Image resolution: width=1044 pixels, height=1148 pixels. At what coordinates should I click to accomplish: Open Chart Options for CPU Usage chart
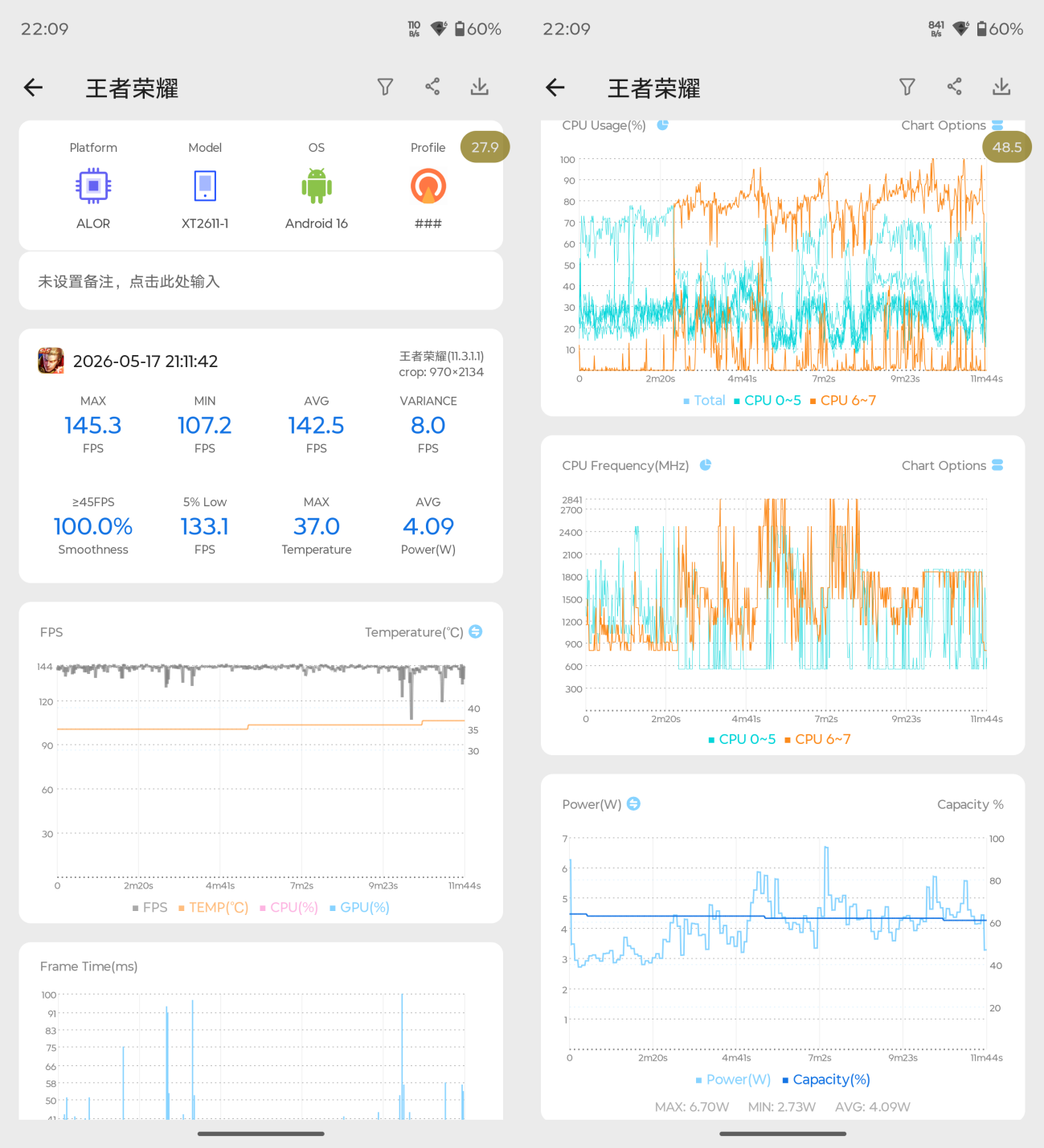click(x=952, y=125)
